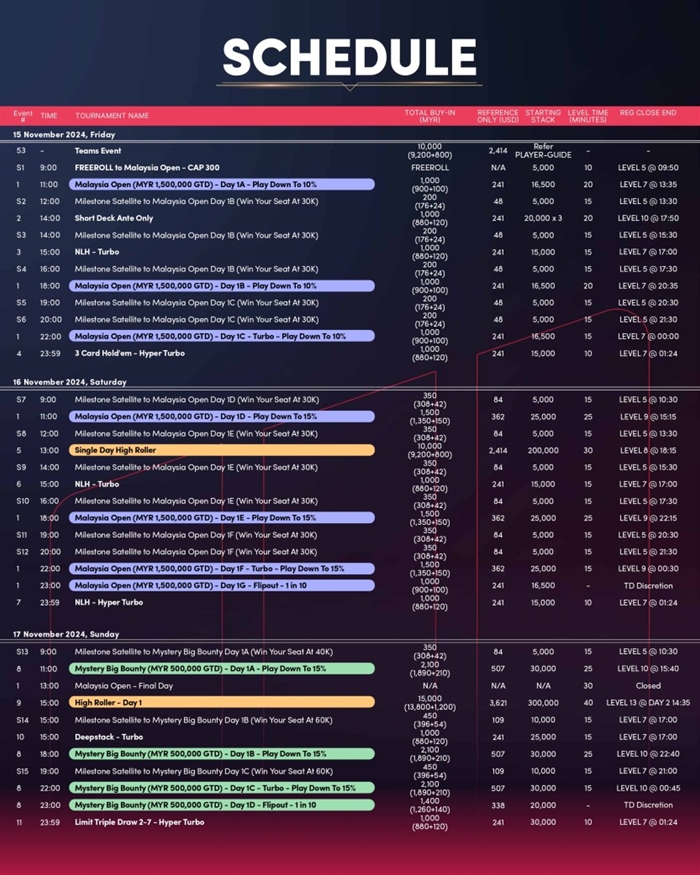The image size is (700, 875).
Task: Click the orange Single Day High Roller bar
Action: point(221,450)
